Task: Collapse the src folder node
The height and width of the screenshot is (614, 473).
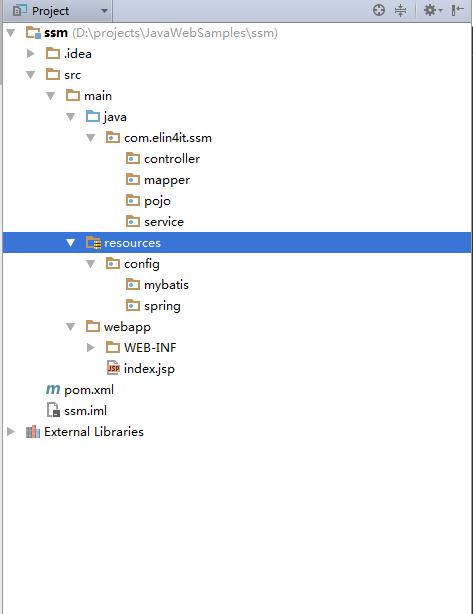Action: click(x=31, y=74)
